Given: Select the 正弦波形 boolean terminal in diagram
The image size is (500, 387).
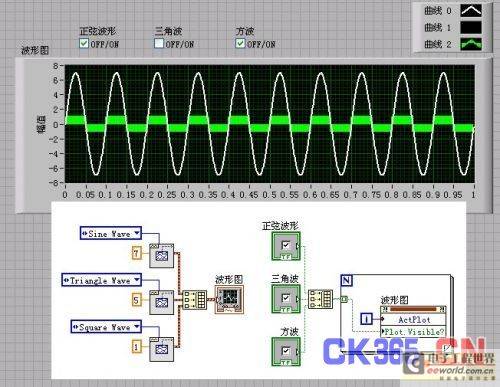Looking at the screenshot, I should click(x=286, y=246).
